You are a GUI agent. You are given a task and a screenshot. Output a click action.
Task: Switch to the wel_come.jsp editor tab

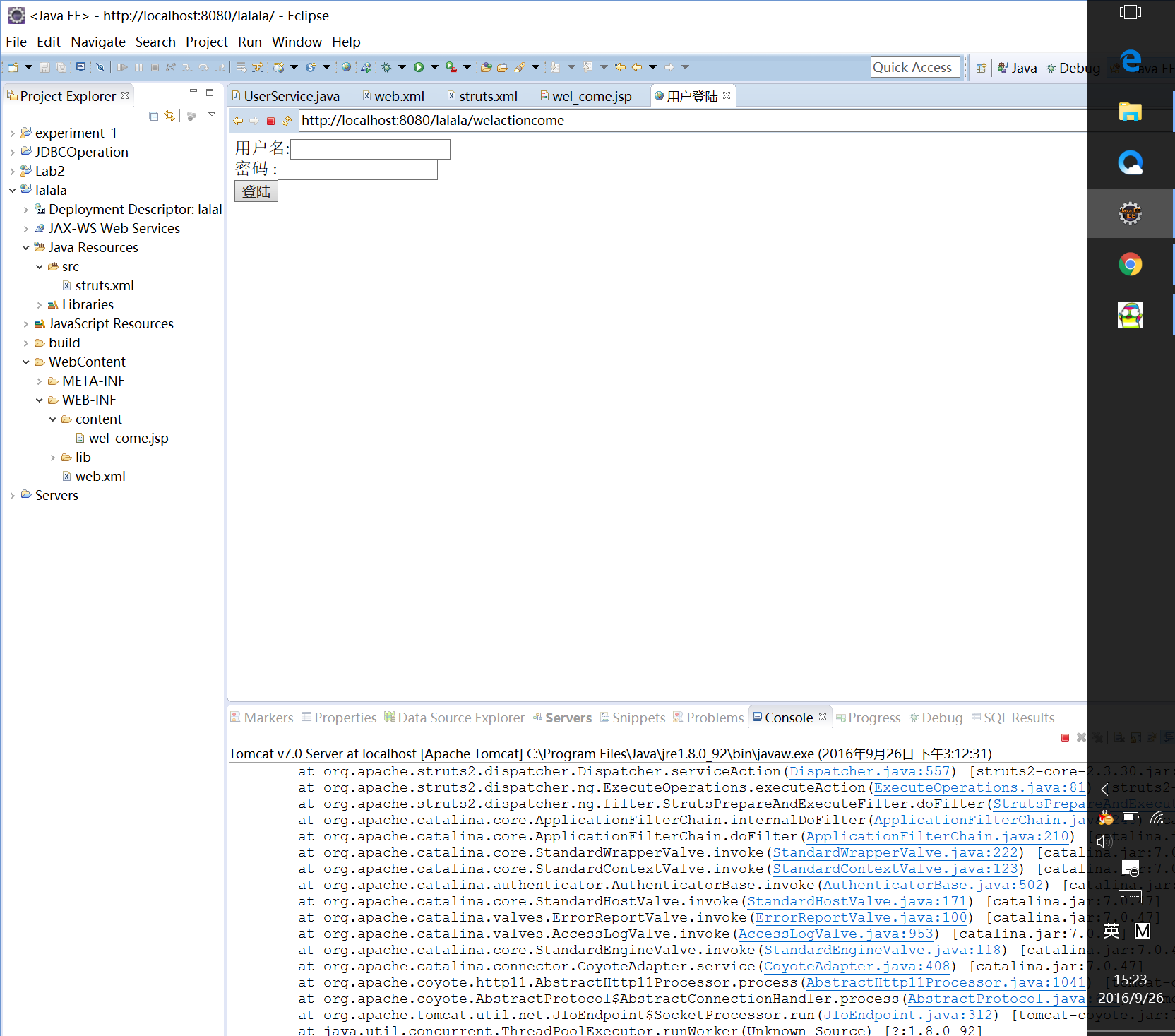point(586,96)
